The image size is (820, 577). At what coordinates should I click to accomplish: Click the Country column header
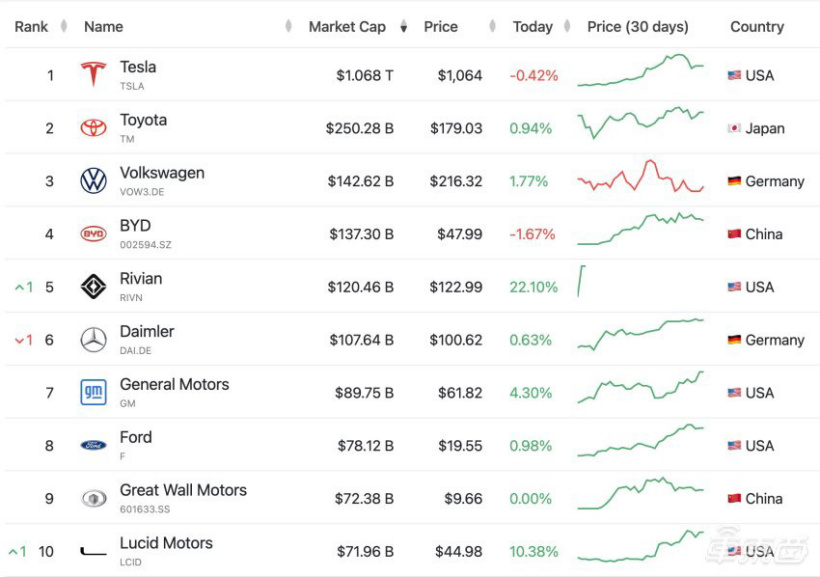click(x=757, y=27)
